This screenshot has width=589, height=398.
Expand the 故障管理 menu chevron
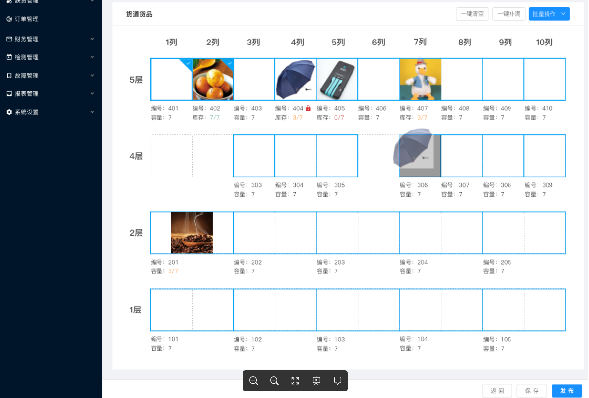(92, 75)
